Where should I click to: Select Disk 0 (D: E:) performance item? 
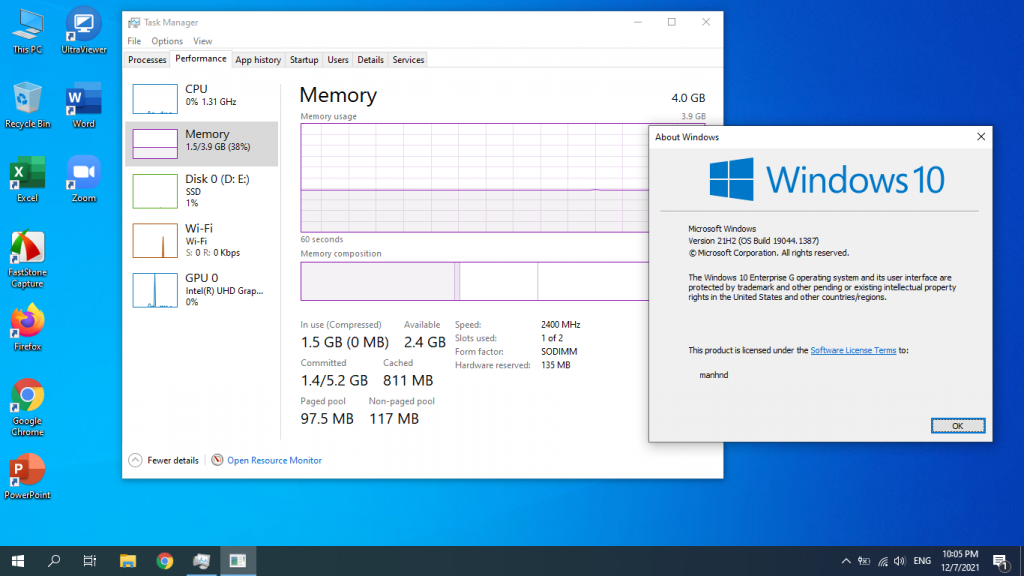point(202,191)
